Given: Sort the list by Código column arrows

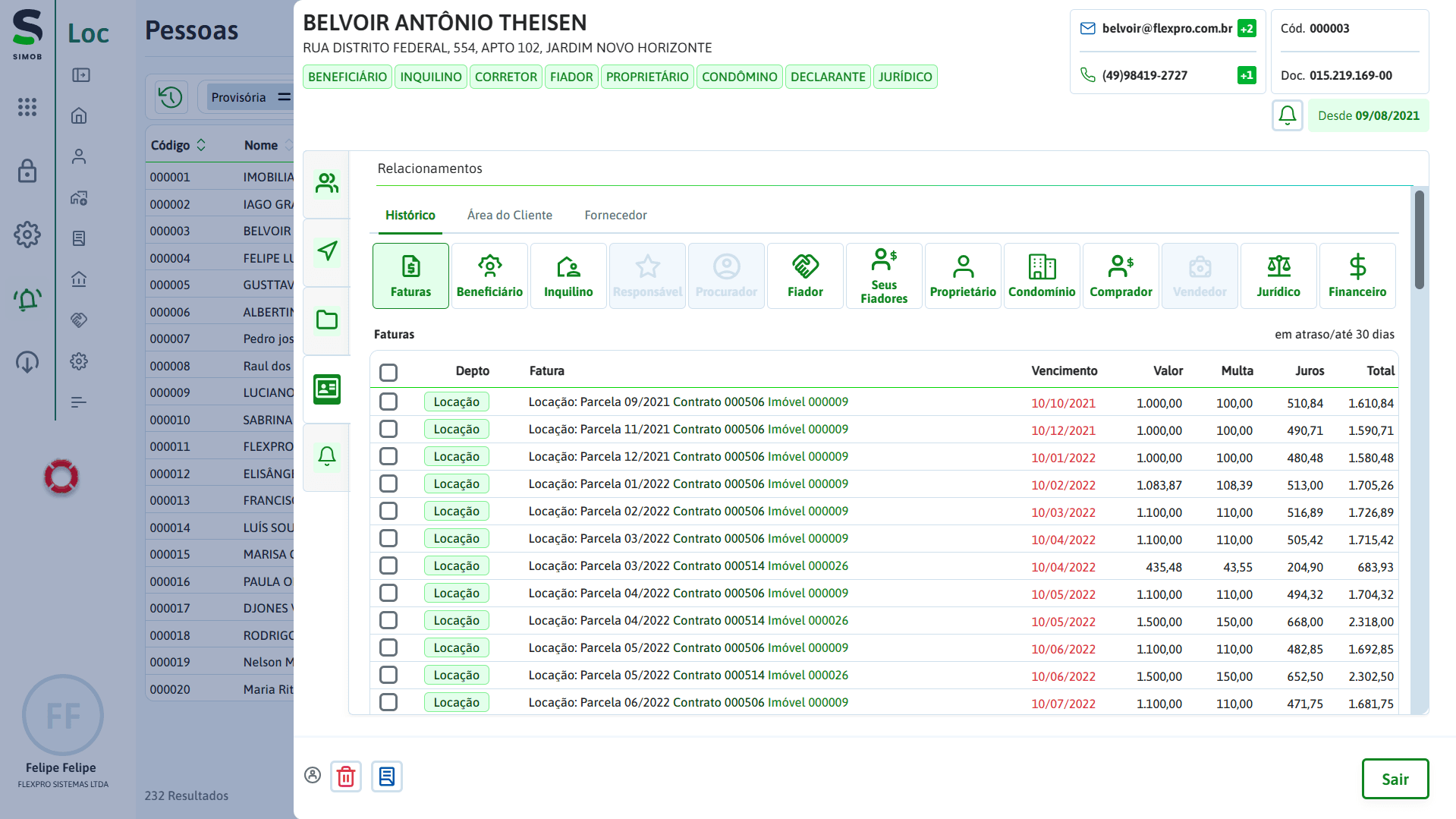Looking at the screenshot, I should (x=201, y=145).
